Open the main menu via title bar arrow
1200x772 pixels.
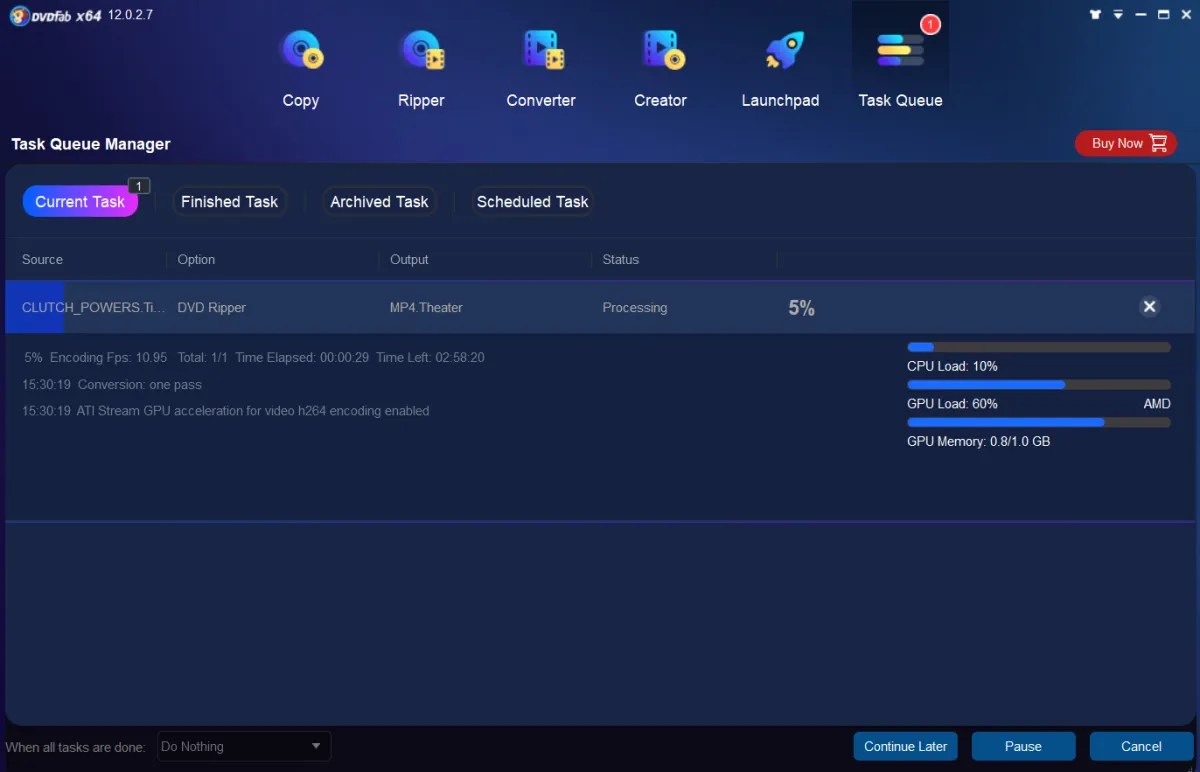(1119, 14)
